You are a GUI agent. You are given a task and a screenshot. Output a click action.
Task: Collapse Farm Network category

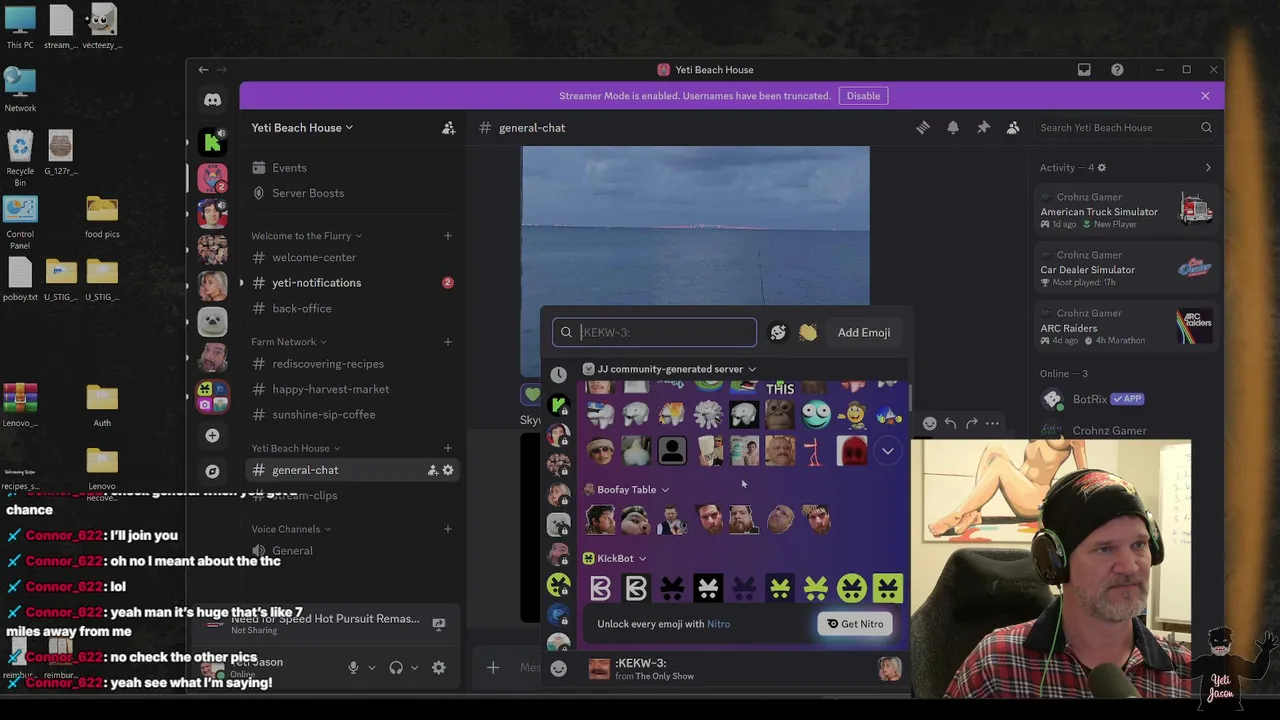click(289, 342)
